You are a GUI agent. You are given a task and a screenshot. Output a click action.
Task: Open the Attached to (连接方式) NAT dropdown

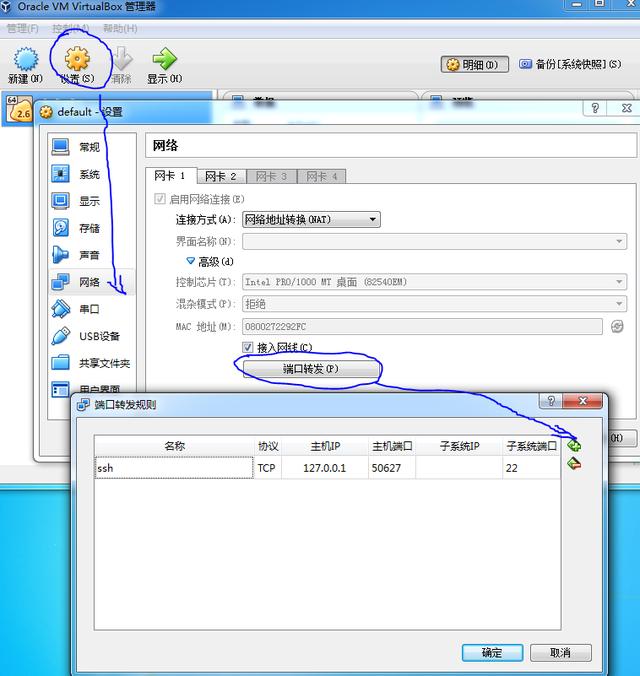coord(311,219)
